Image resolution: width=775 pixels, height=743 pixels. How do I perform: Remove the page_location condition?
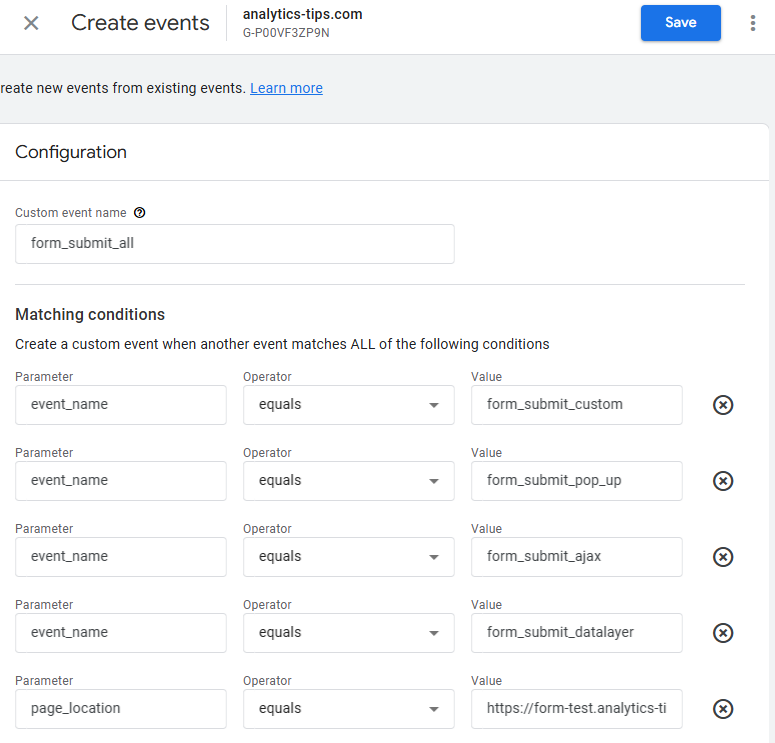723,709
